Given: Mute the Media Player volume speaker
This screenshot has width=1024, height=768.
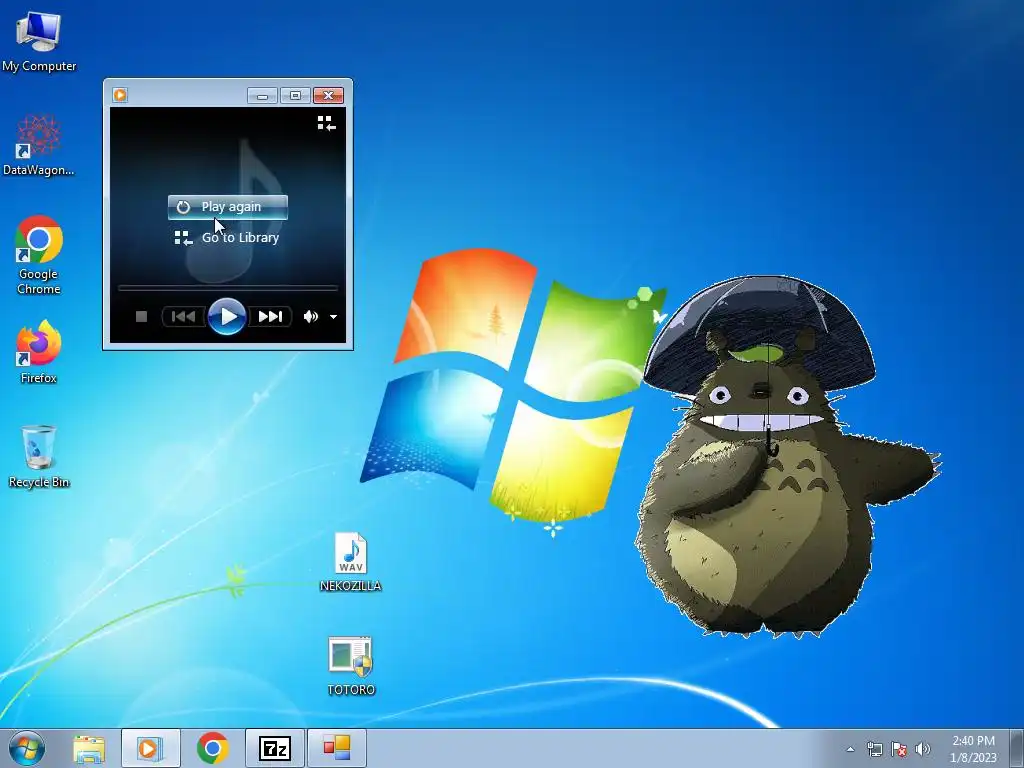Looking at the screenshot, I should click(310, 317).
